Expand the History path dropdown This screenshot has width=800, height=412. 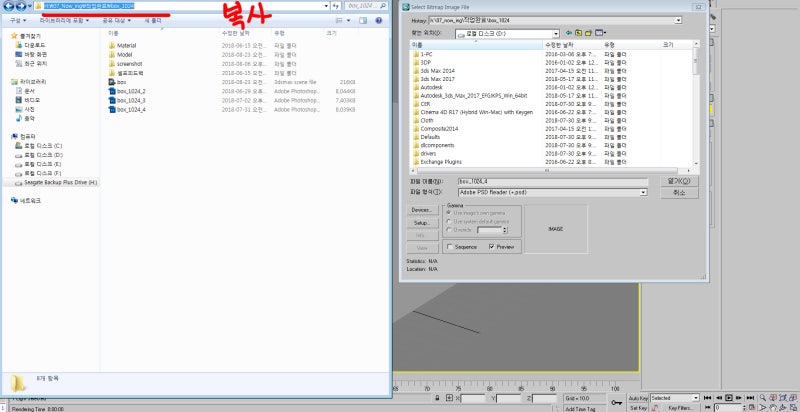click(678, 20)
